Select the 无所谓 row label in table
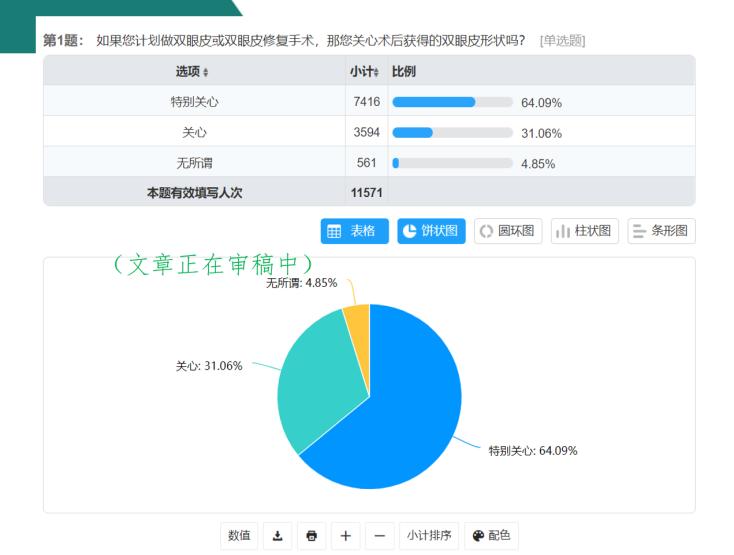The image size is (734, 555). click(x=194, y=163)
